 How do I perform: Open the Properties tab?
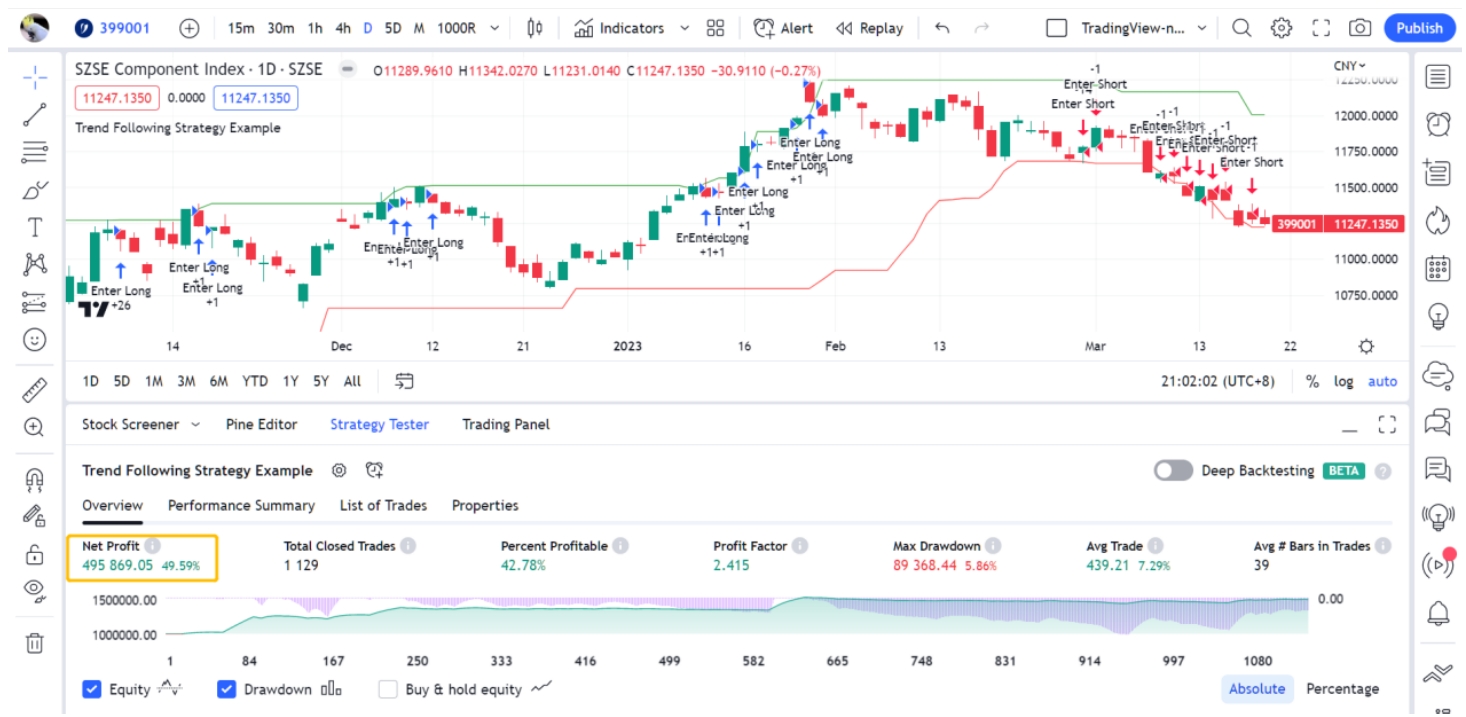(x=485, y=505)
